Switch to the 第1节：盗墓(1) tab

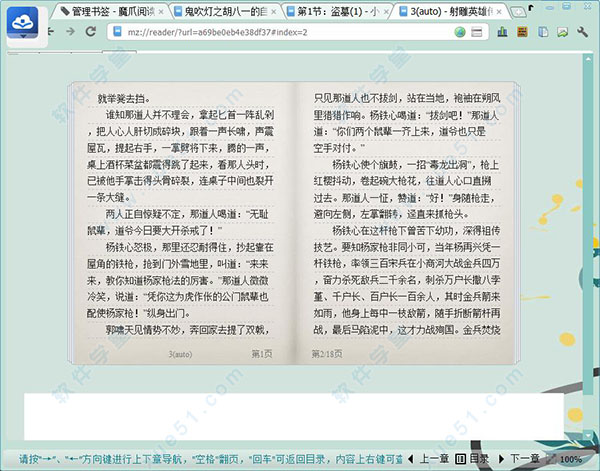pyautogui.click(x=338, y=12)
